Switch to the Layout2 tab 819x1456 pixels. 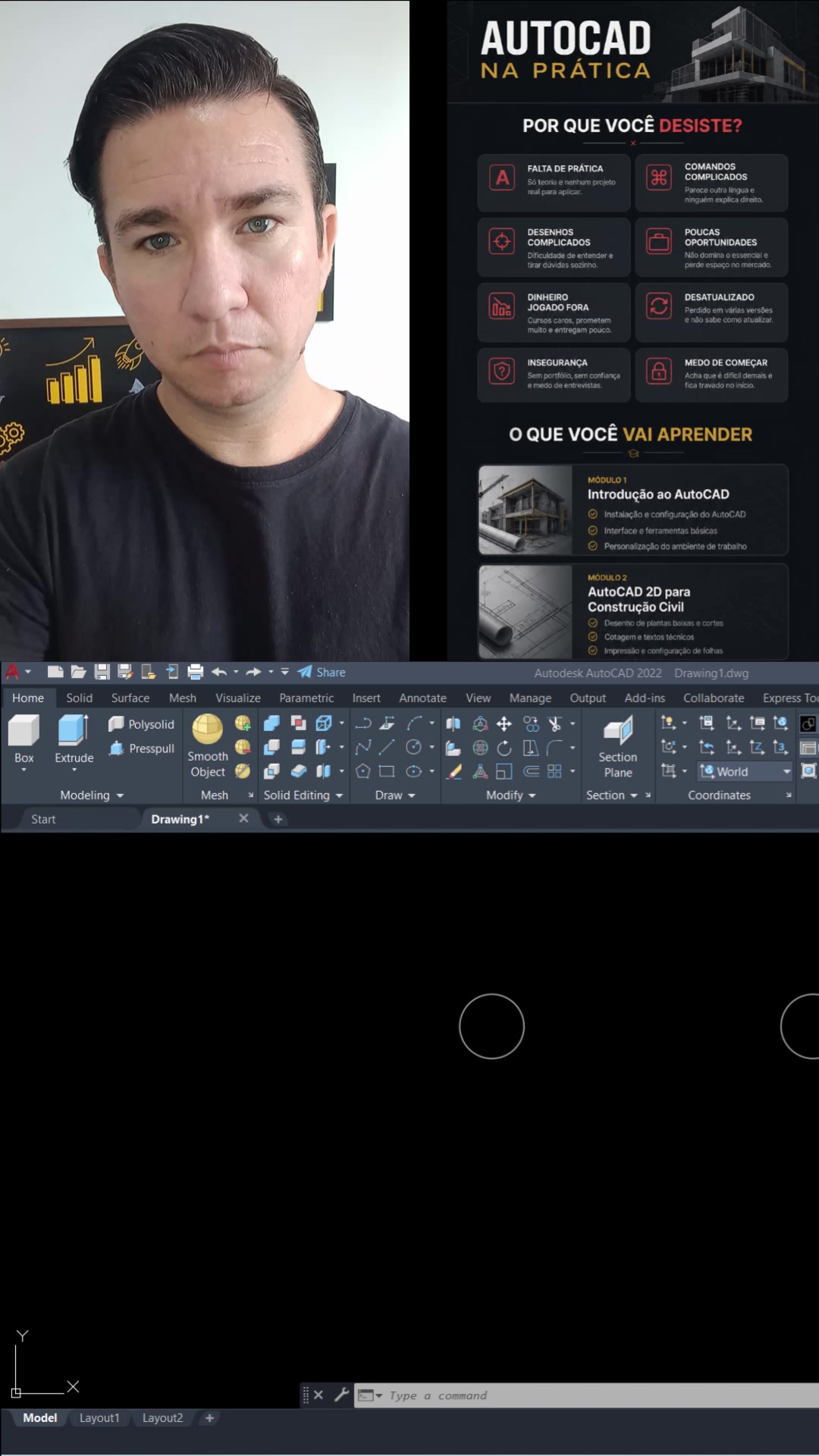pos(162,1418)
